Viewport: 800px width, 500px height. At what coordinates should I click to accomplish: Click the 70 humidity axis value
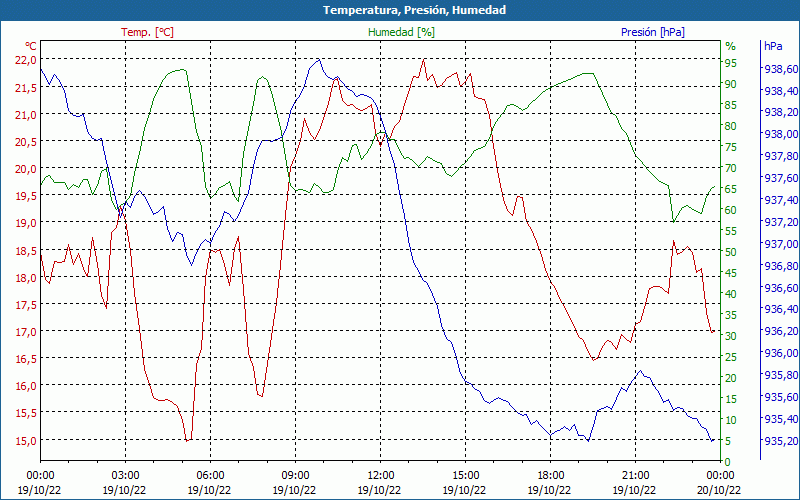731,168
